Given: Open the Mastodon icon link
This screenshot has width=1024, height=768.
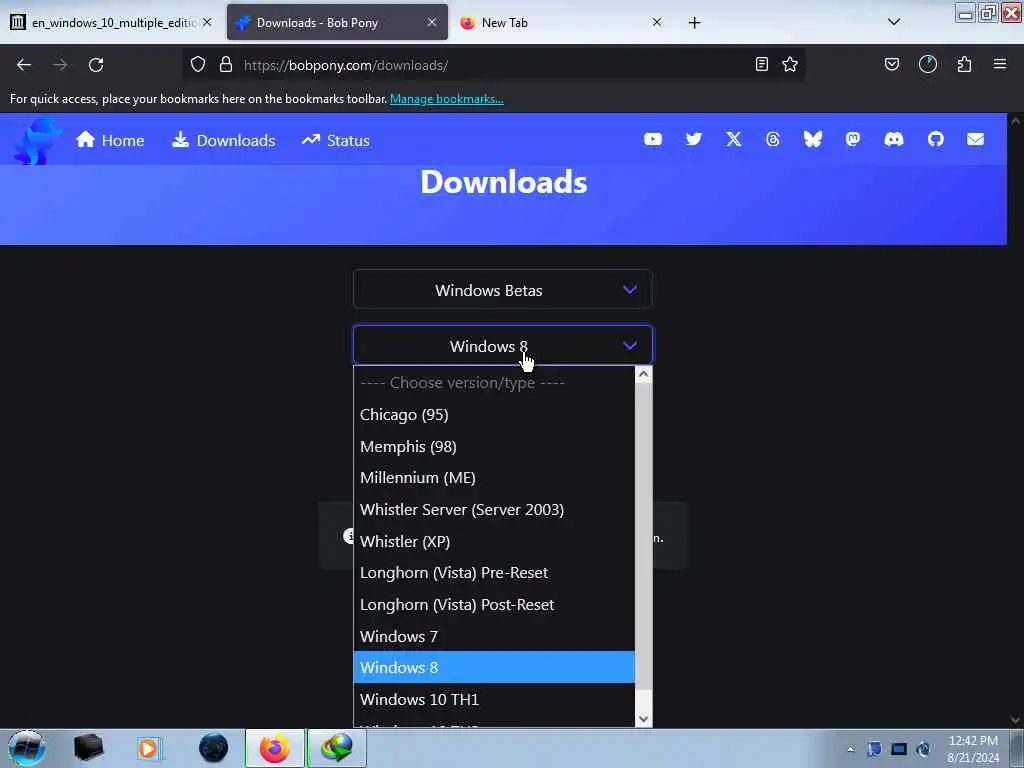Looking at the screenshot, I should (x=853, y=139).
